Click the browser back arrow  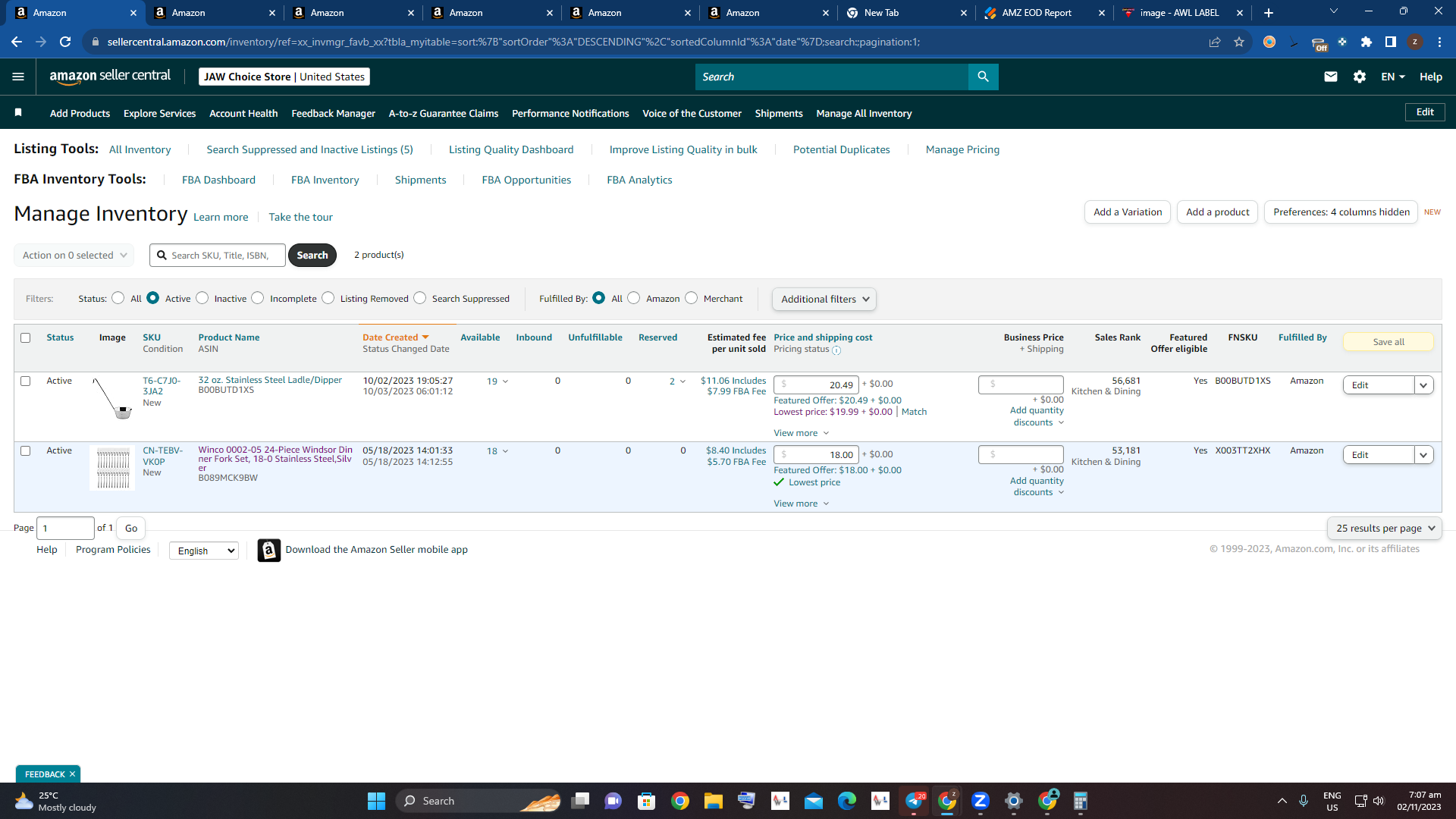pyautogui.click(x=17, y=42)
